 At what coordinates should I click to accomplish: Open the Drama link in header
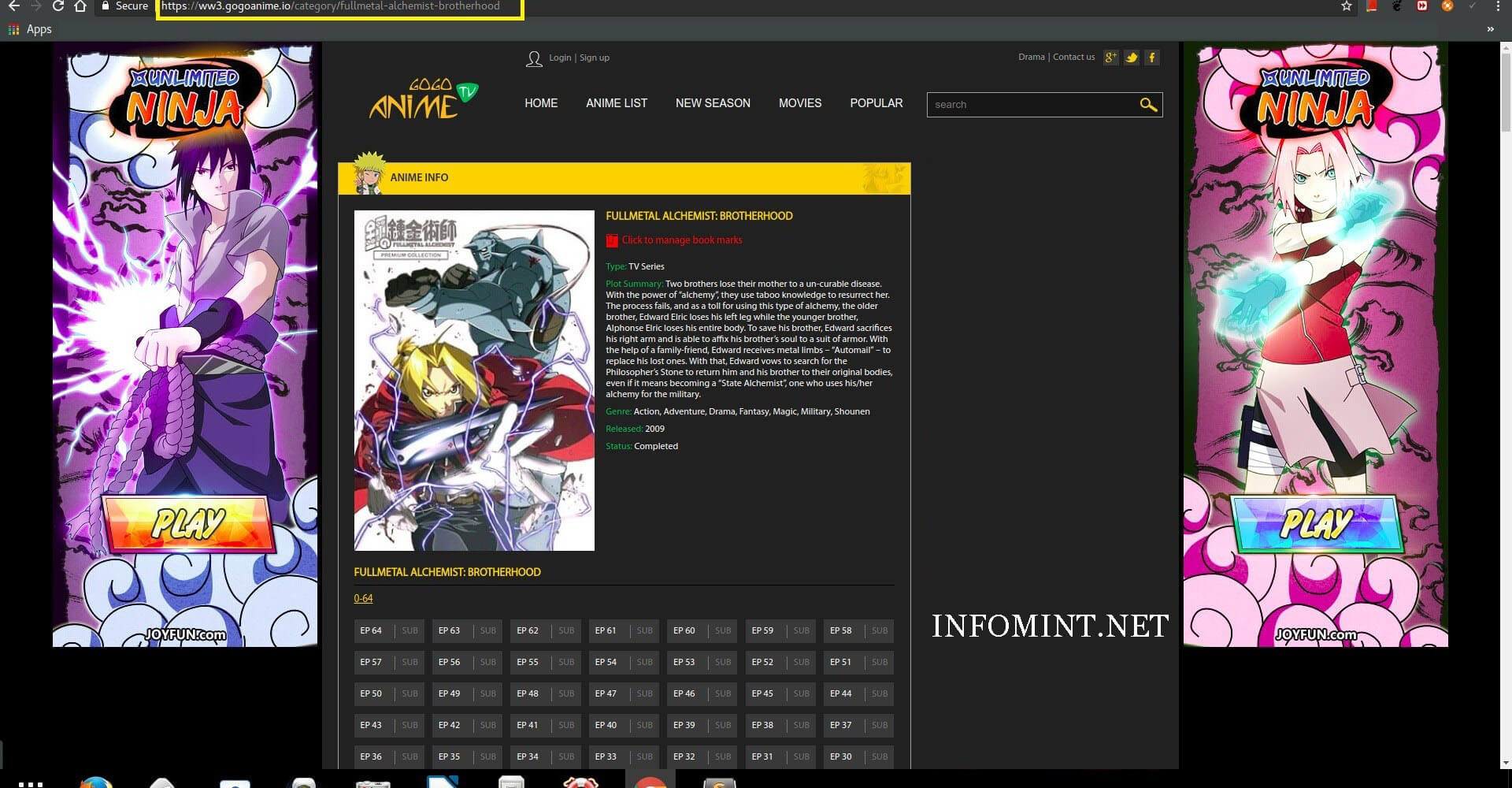[x=1032, y=57]
